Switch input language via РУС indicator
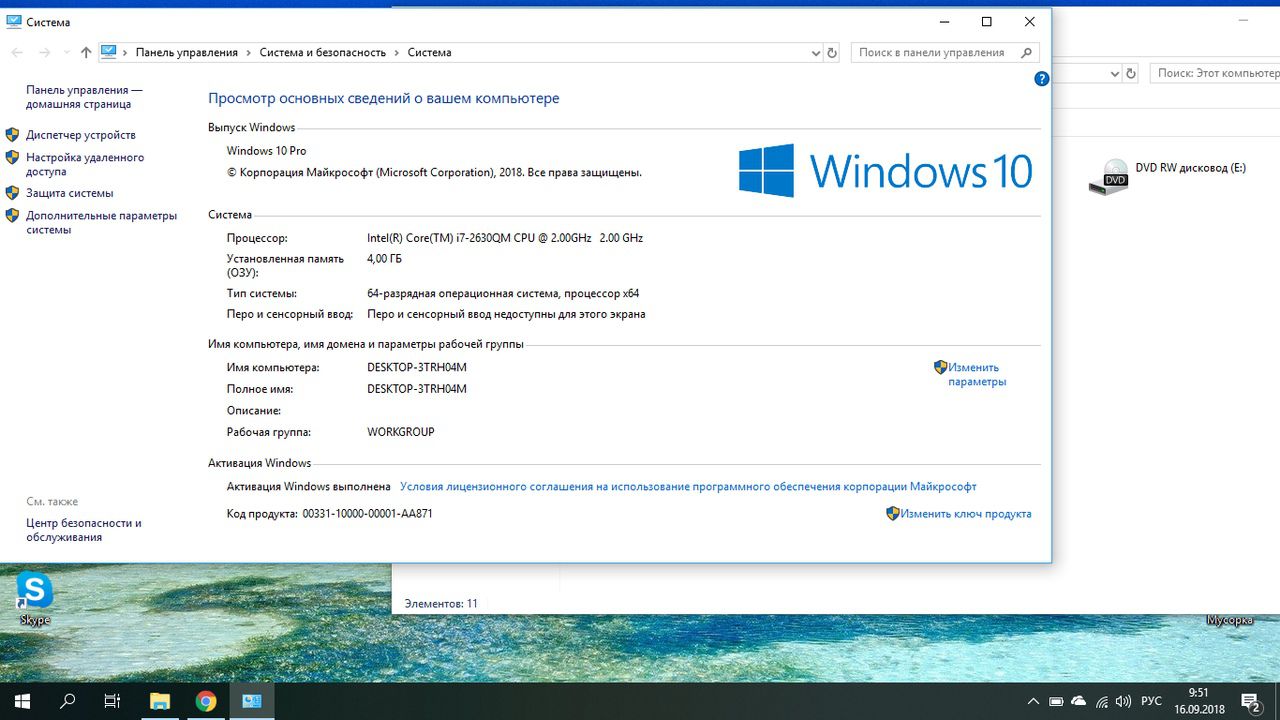1280x720 pixels. tap(1151, 702)
